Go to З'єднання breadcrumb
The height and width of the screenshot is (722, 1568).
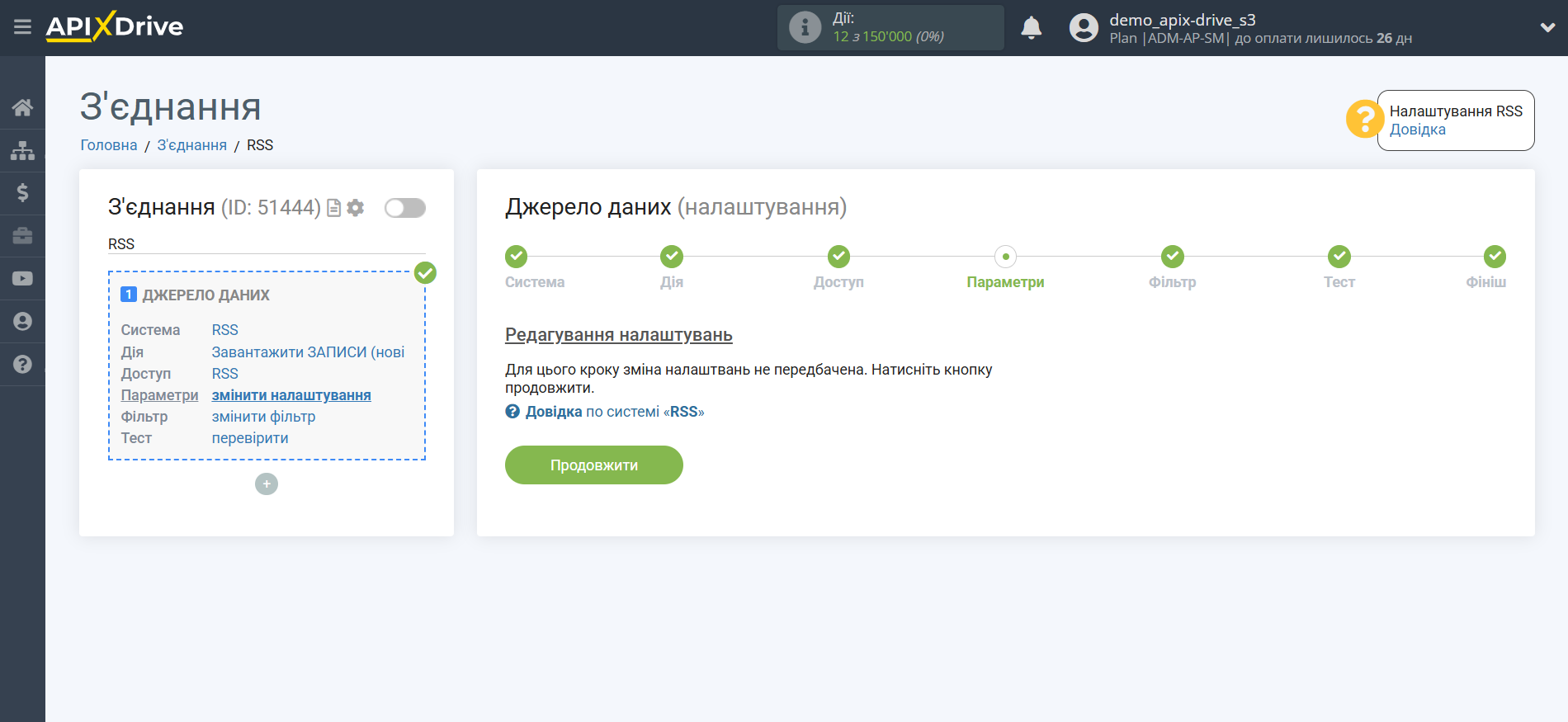pyautogui.click(x=192, y=145)
